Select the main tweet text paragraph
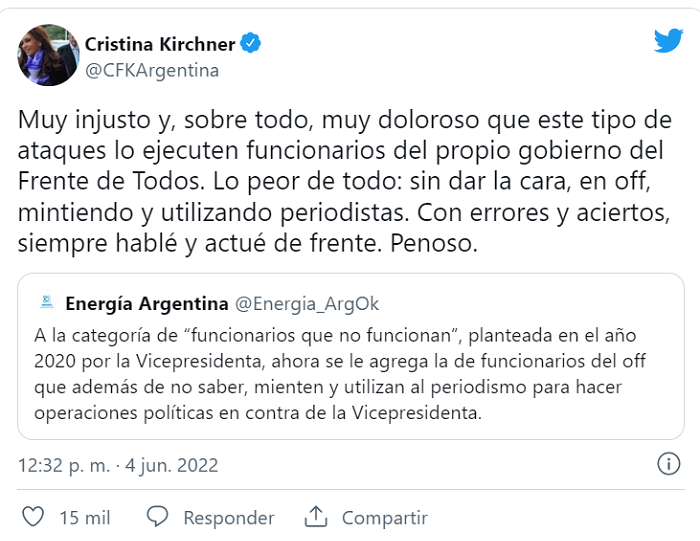The width and height of the screenshot is (700, 541). point(345,181)
